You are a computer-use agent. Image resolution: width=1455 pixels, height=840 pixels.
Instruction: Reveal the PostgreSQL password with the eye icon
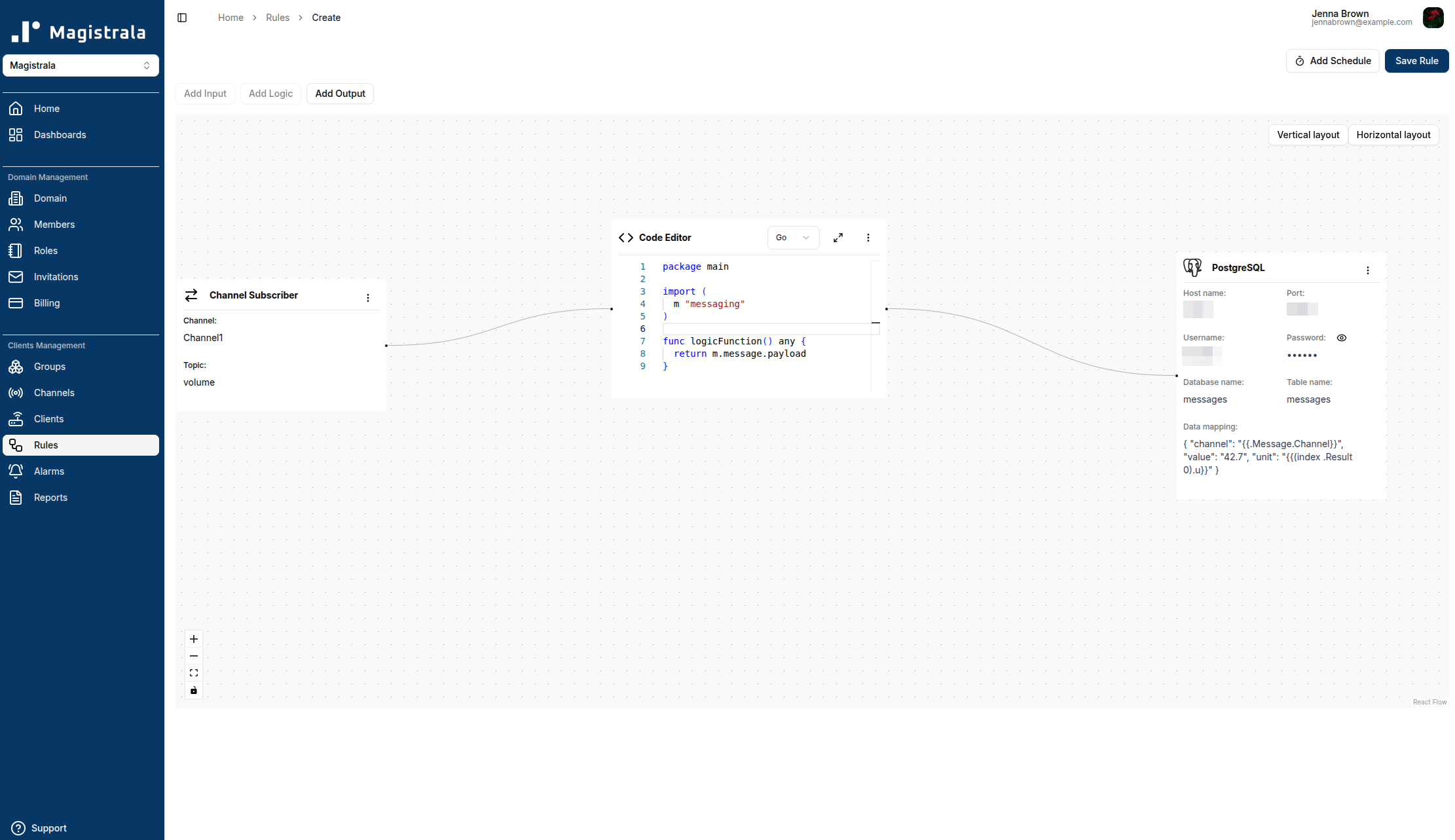(1342, 337)
